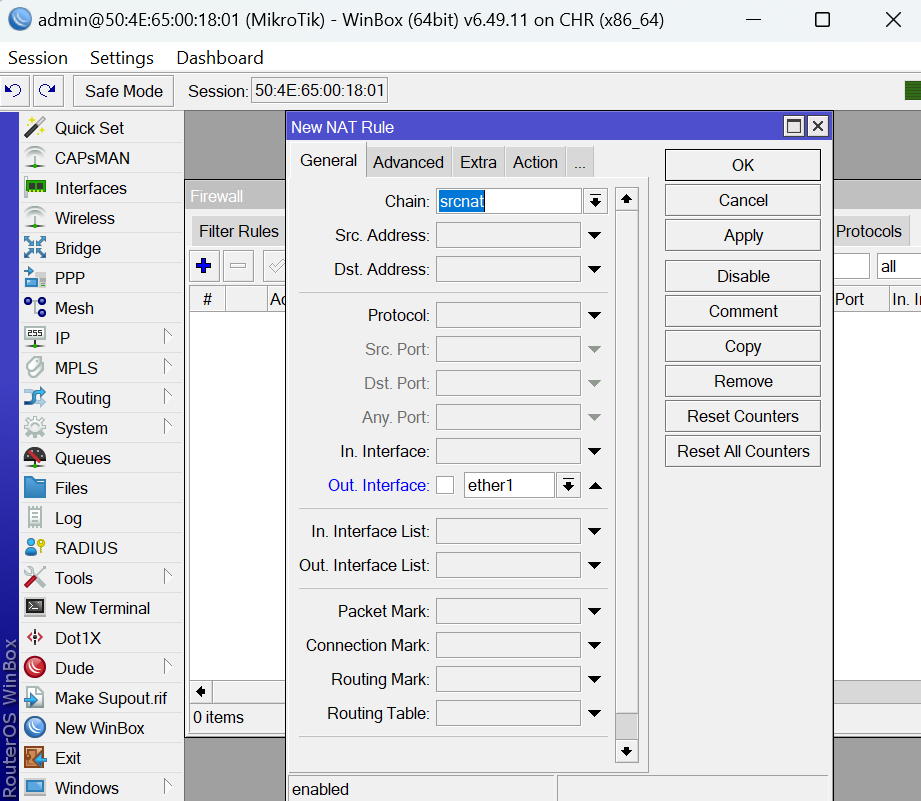Expand the Routing Table field
Screen dimensions: 921x801
point(594,714)
